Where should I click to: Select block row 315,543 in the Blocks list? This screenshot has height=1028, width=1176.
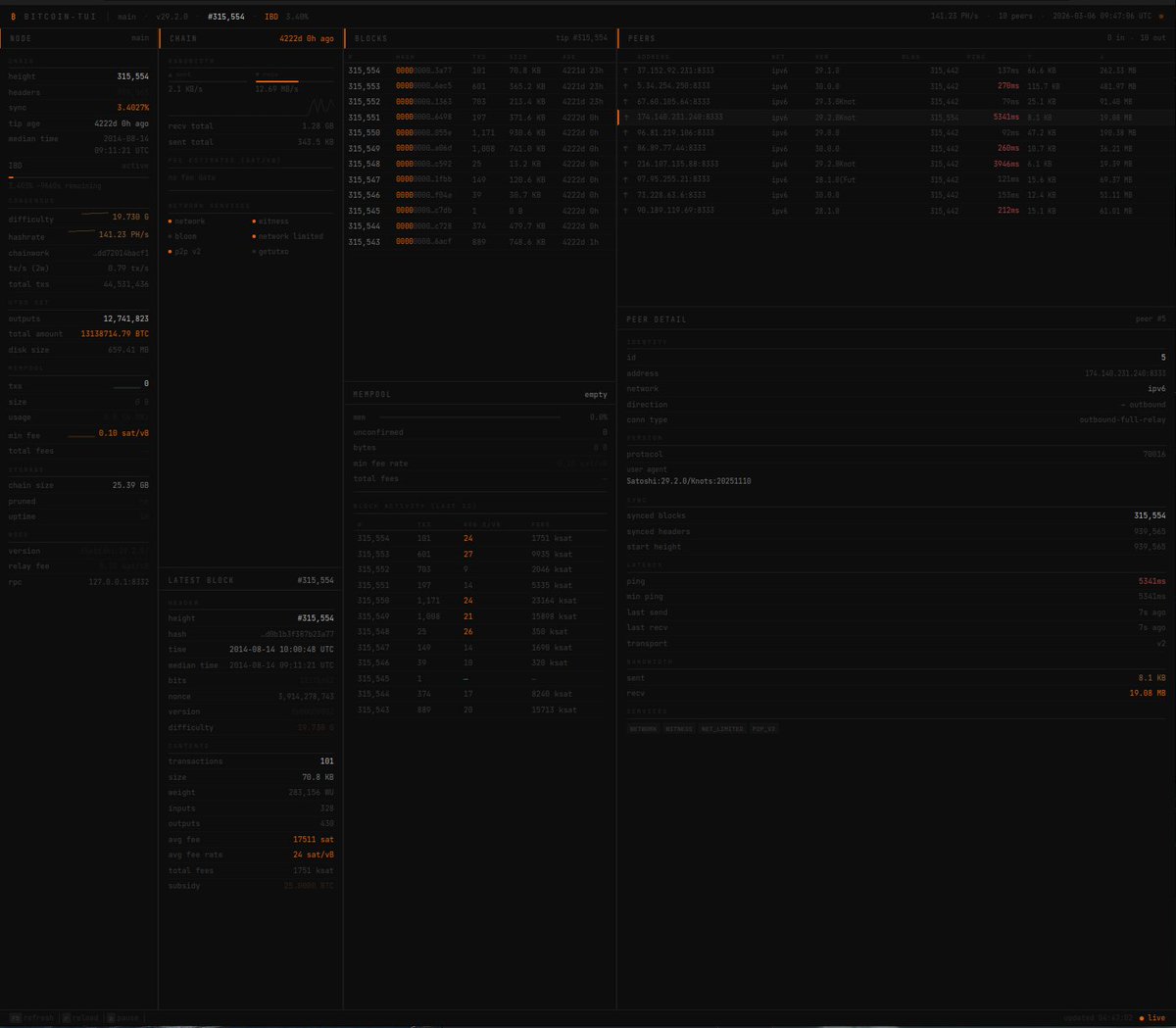coord(480,242)
